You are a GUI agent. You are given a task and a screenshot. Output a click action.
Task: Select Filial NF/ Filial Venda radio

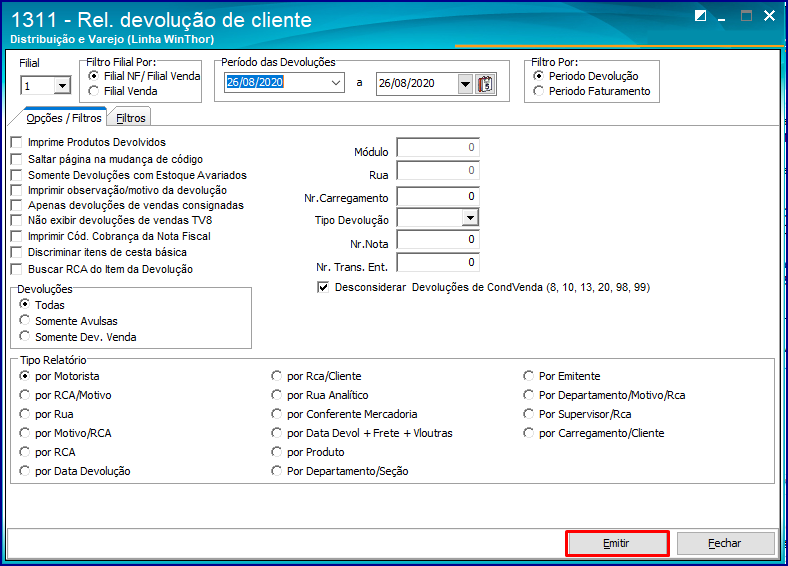coord(93,76)
